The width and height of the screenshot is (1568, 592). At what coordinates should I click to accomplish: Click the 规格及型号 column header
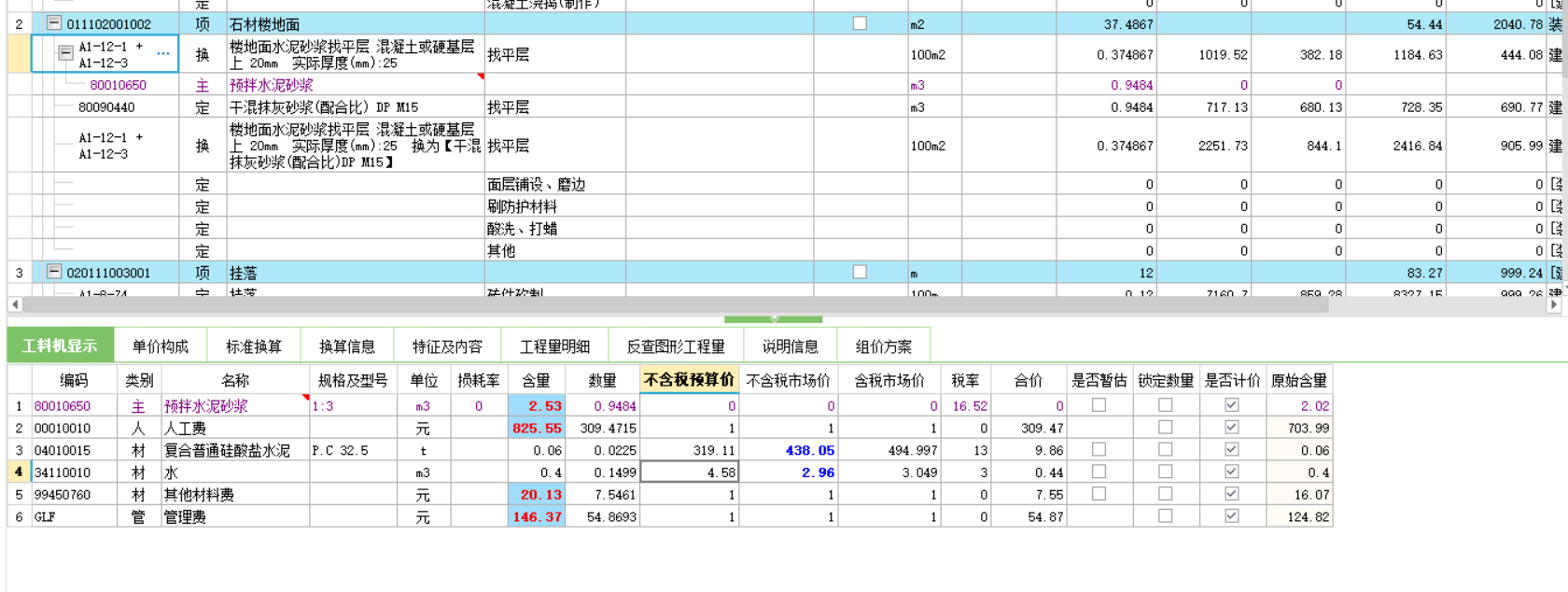tap(353, 380)
